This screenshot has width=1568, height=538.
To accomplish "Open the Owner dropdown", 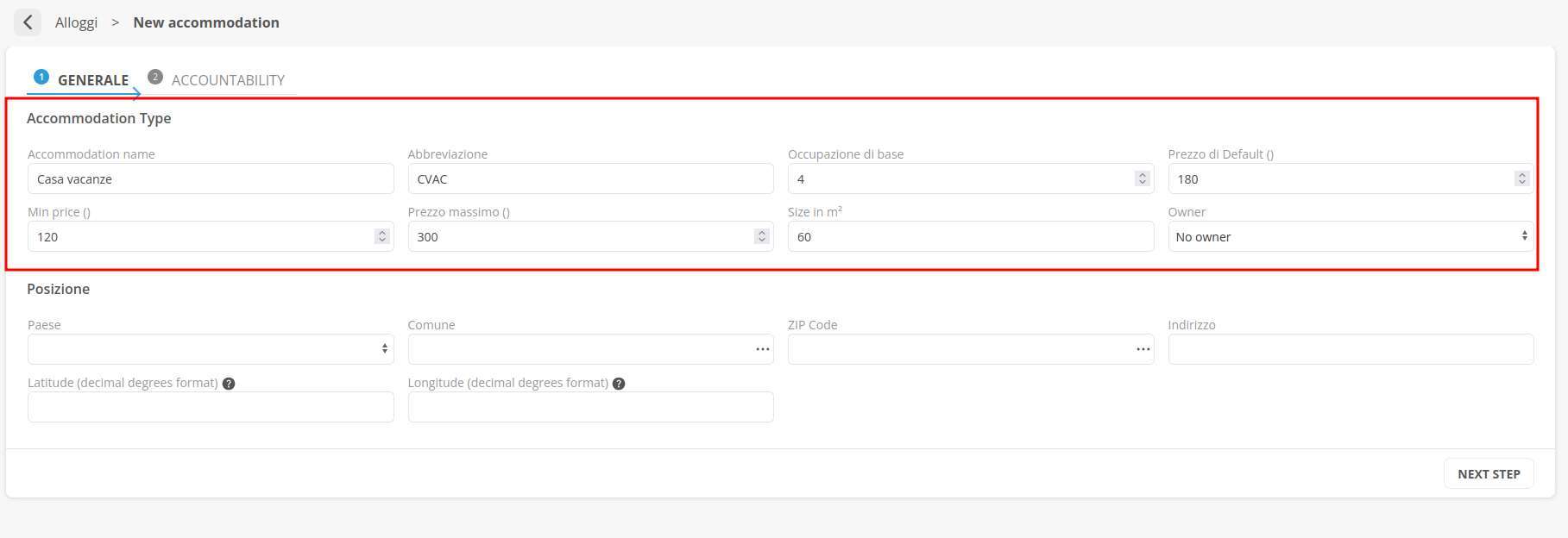I will tap(1350, 236).
